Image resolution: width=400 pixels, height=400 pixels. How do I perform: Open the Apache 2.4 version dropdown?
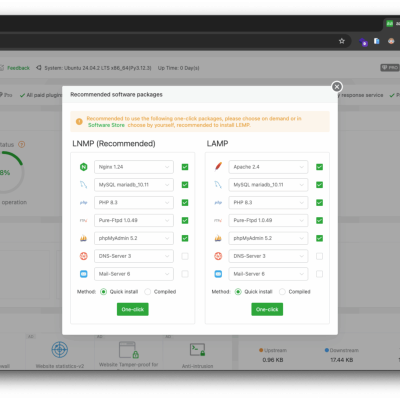click(x=268, y=167)
